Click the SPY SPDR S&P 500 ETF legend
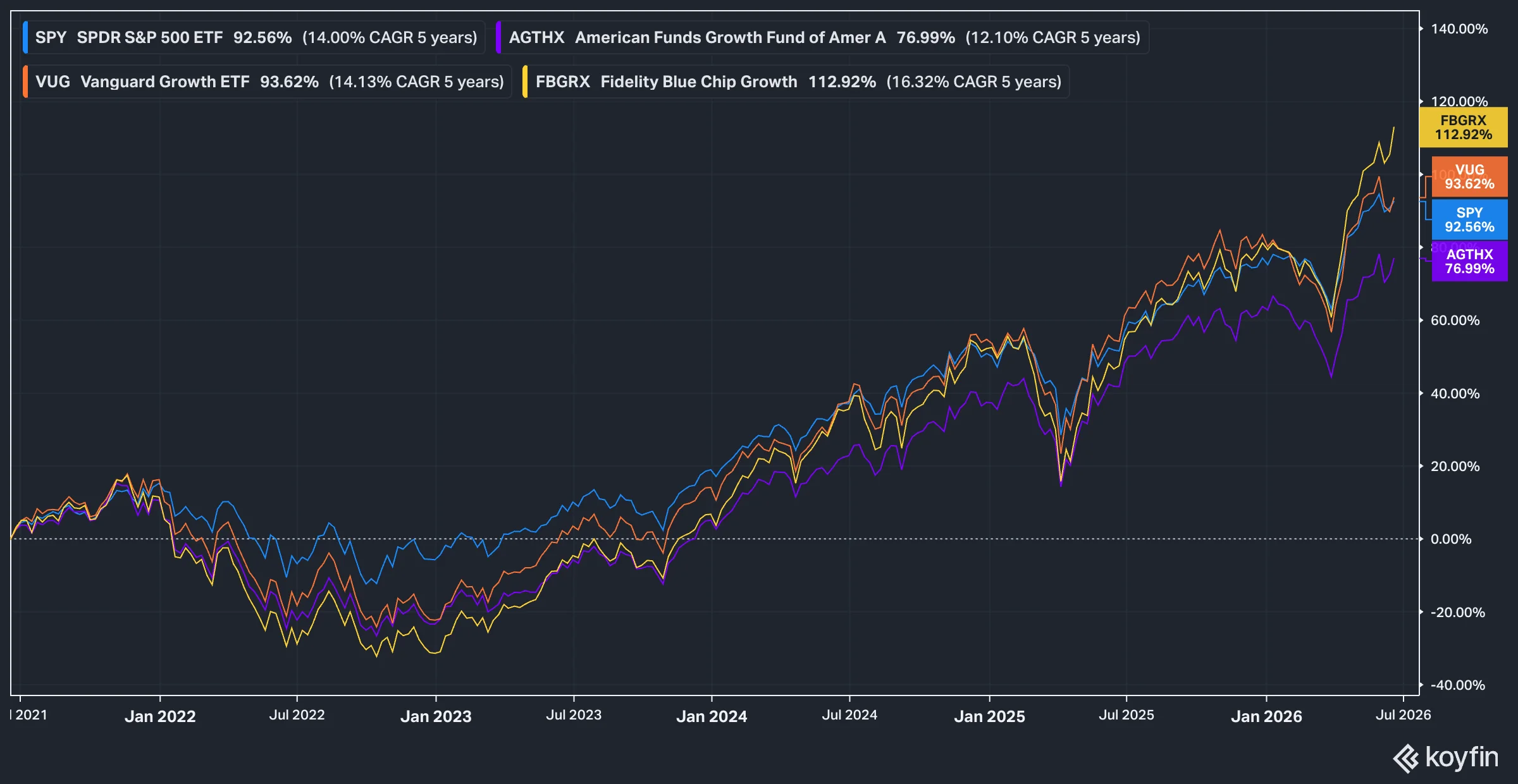 tap(254, 37)
